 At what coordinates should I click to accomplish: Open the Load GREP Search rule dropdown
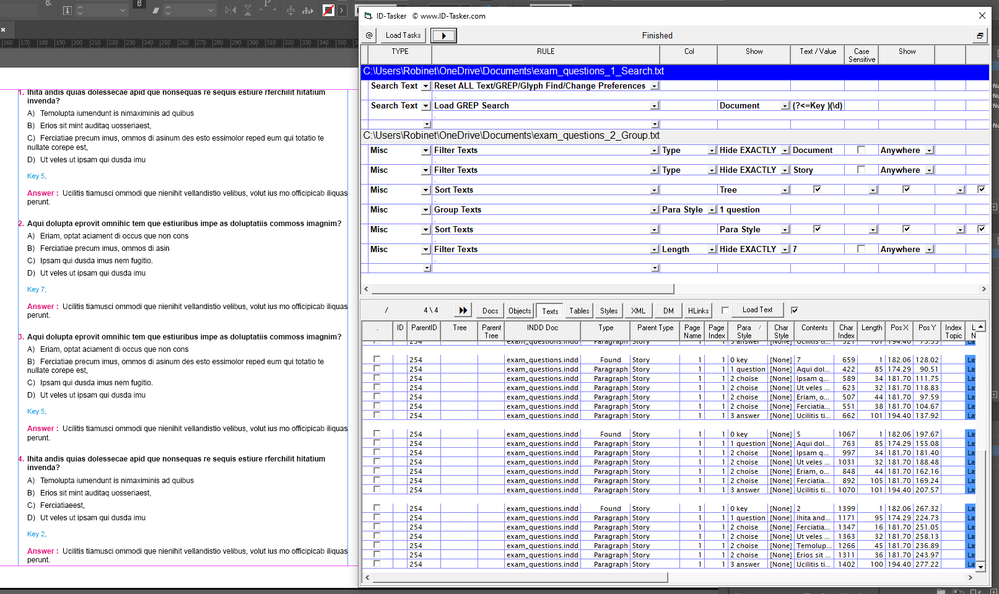[x=654, y=106]
